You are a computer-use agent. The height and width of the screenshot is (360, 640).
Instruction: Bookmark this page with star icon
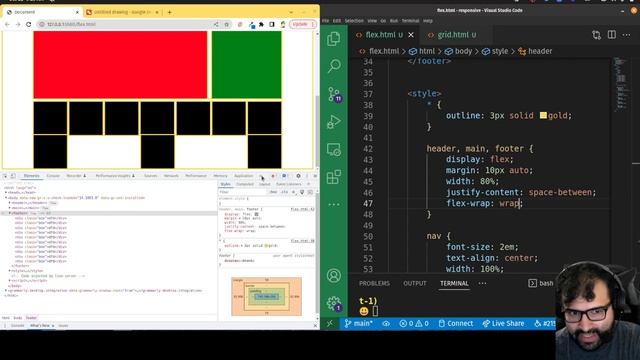coord(227,24)
